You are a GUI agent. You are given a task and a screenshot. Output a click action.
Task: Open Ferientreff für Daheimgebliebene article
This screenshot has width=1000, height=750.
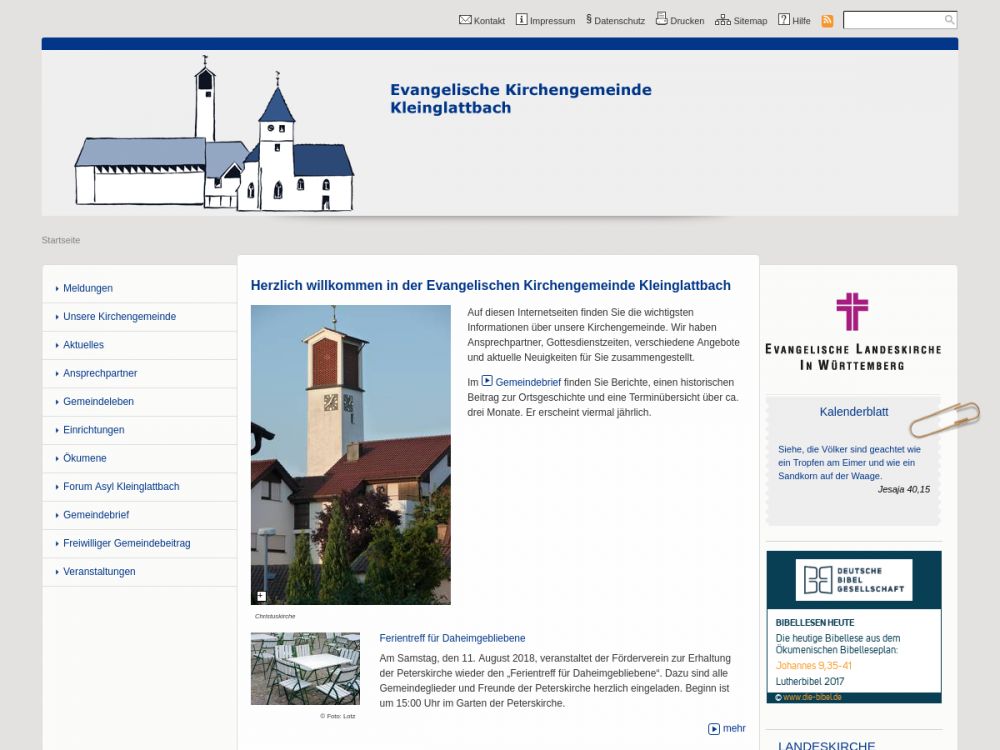452,638
